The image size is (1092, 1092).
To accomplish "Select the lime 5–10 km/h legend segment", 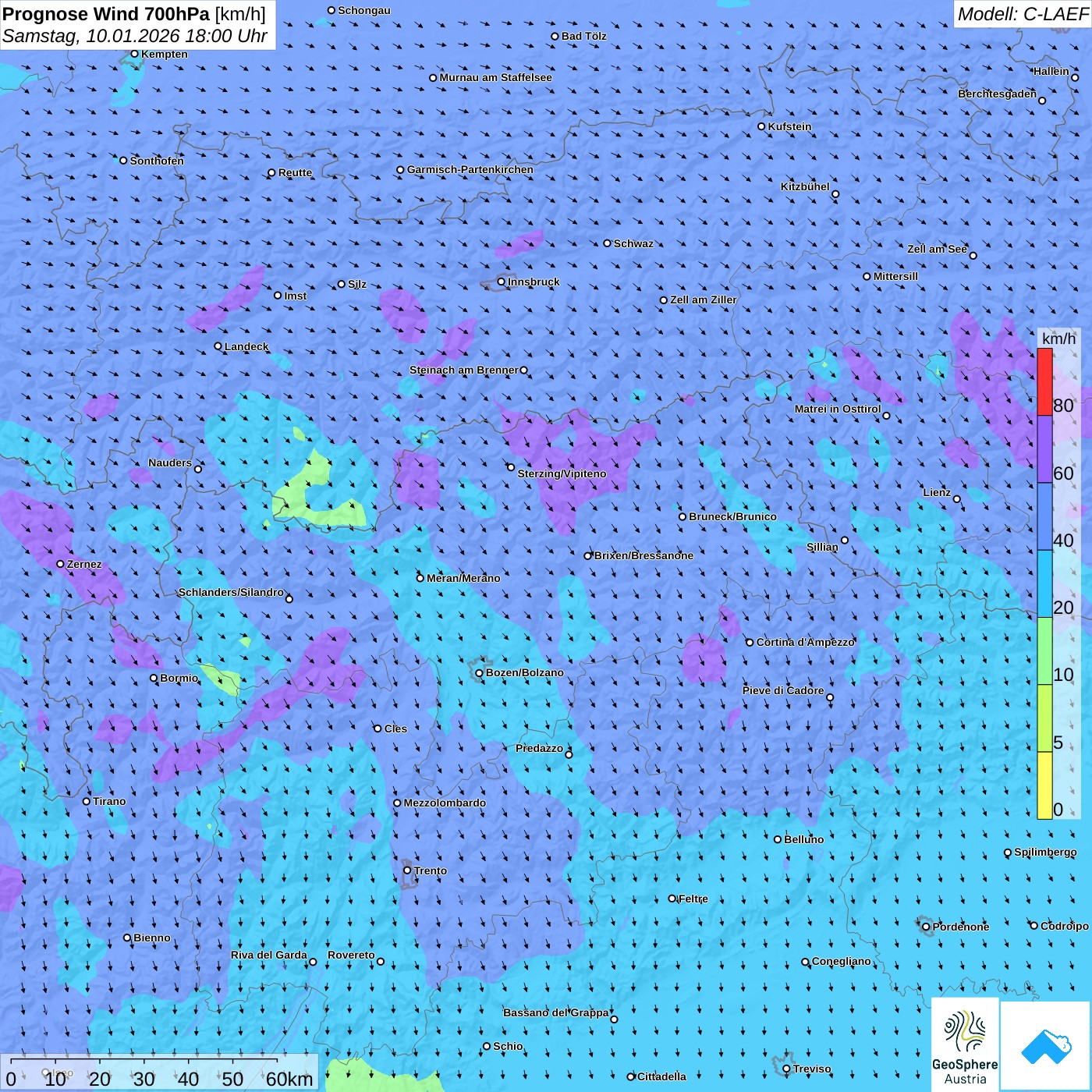I will (1044, 718).
